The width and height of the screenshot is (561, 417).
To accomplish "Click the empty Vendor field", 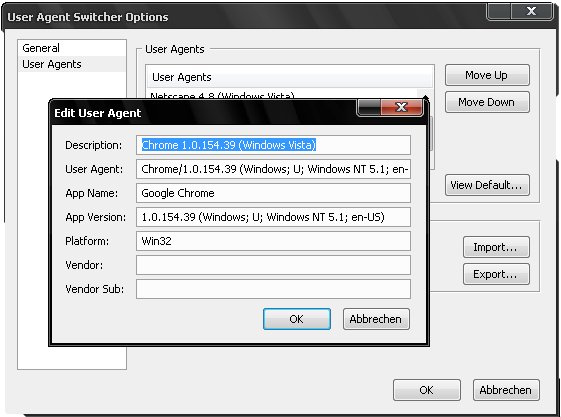I will [x=273, y=265].
